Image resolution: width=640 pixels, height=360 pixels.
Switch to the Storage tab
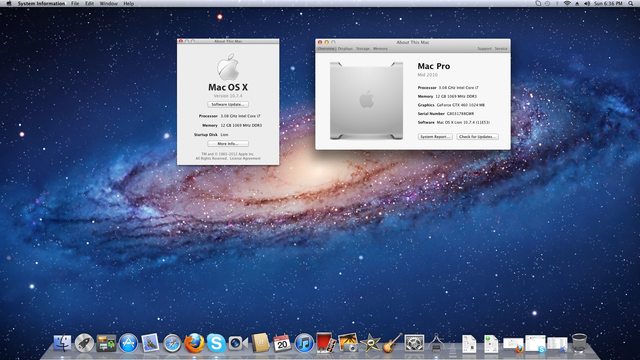(x=363, y=49)
